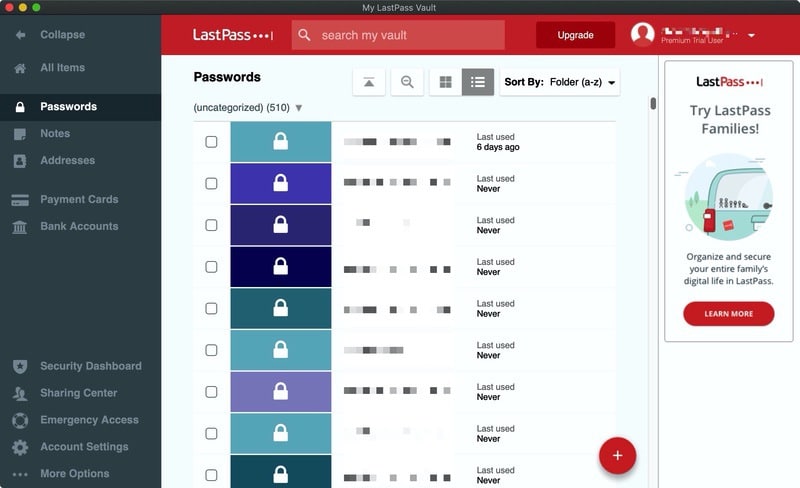The width and height of the screenshot is (800, 488).
Task: Click the Bank Accounts building icon
Action: (x=20, y=227)
